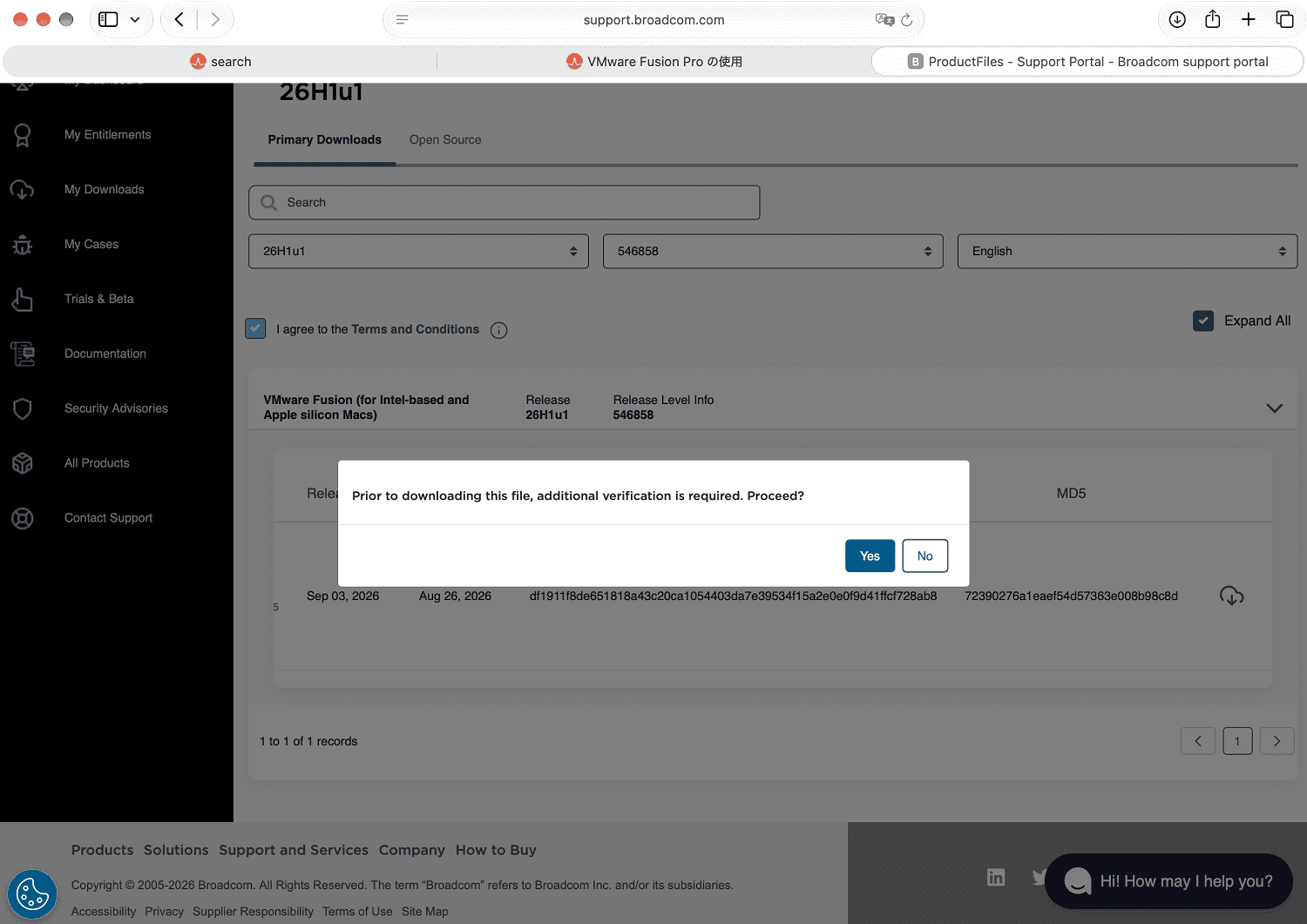Click the Safari share icon

point(1213,19)
